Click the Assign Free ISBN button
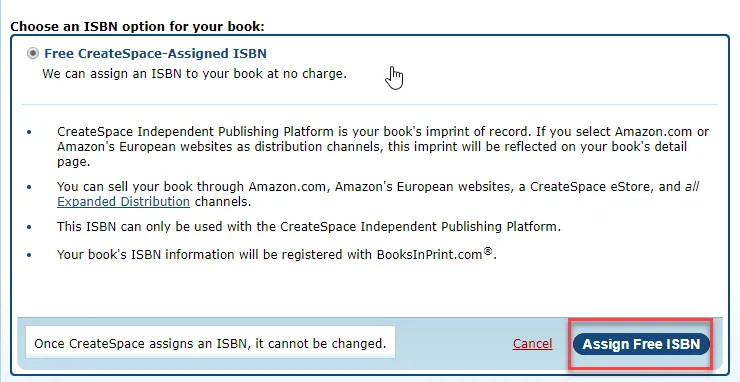Viewport: 740px width, 382px height. (641, 344)
